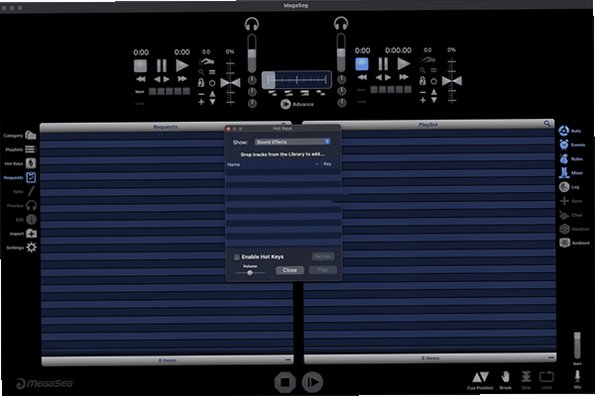
Task: Click the left deck volume fader
Action: [x=252, y=53]
